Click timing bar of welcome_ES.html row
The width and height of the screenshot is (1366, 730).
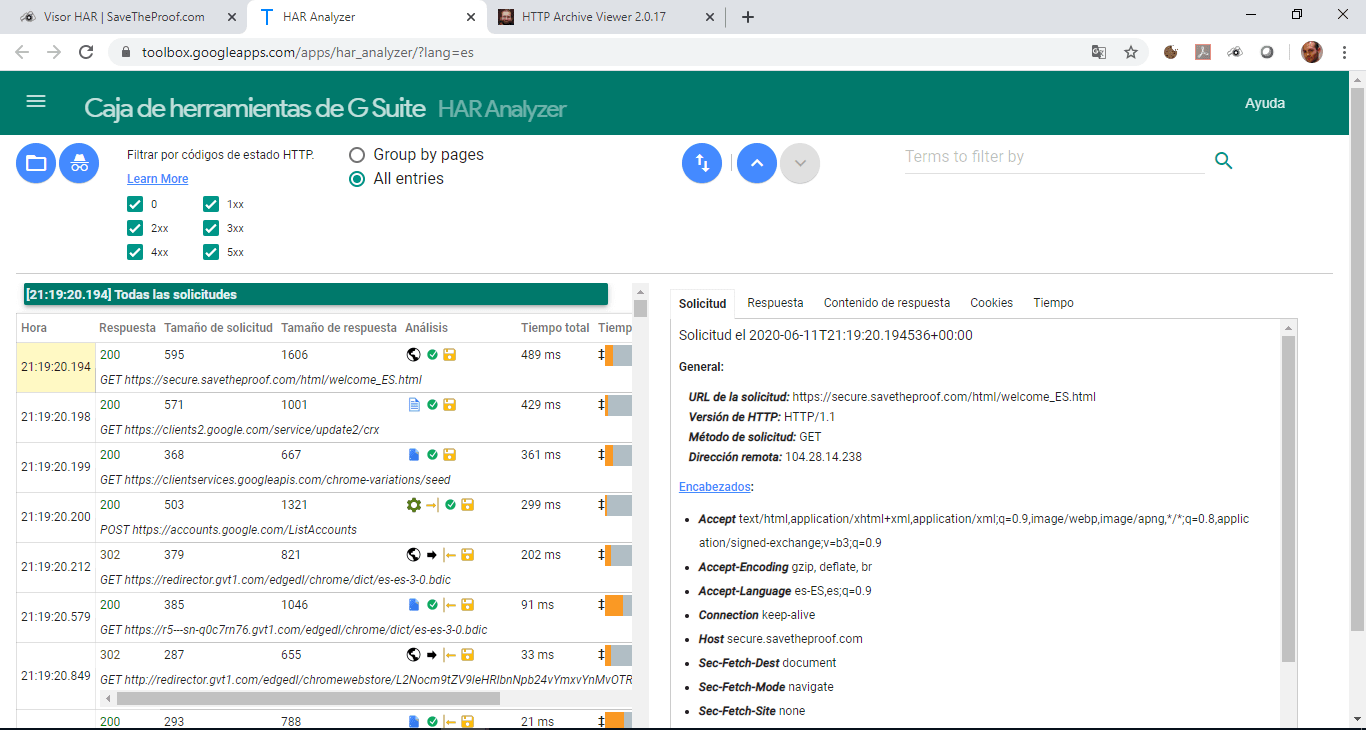pyautogui.click(x=618, y=354)
